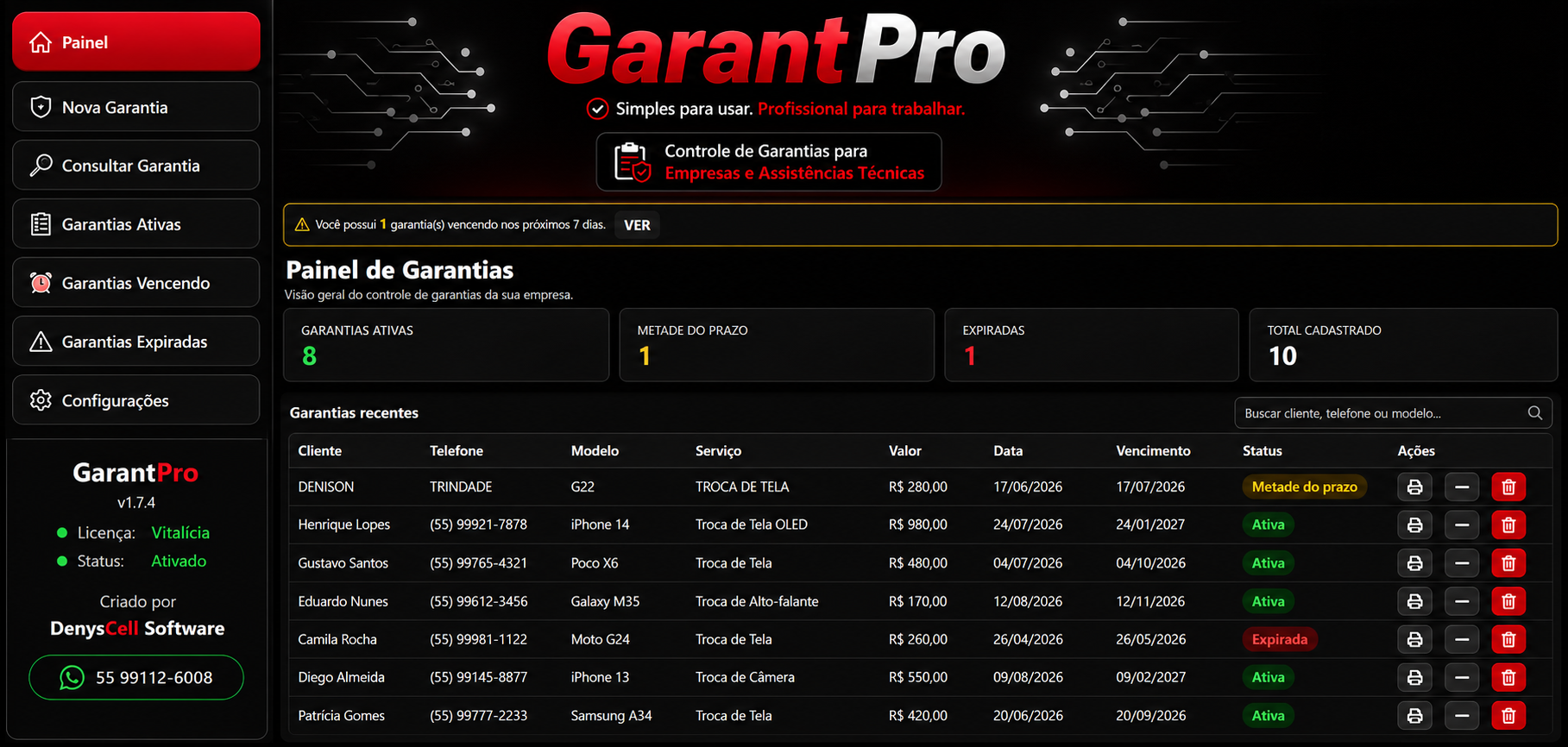Click the Cliente column header
The width and height of the screenshot is (1568, 747).
[319, 450]
